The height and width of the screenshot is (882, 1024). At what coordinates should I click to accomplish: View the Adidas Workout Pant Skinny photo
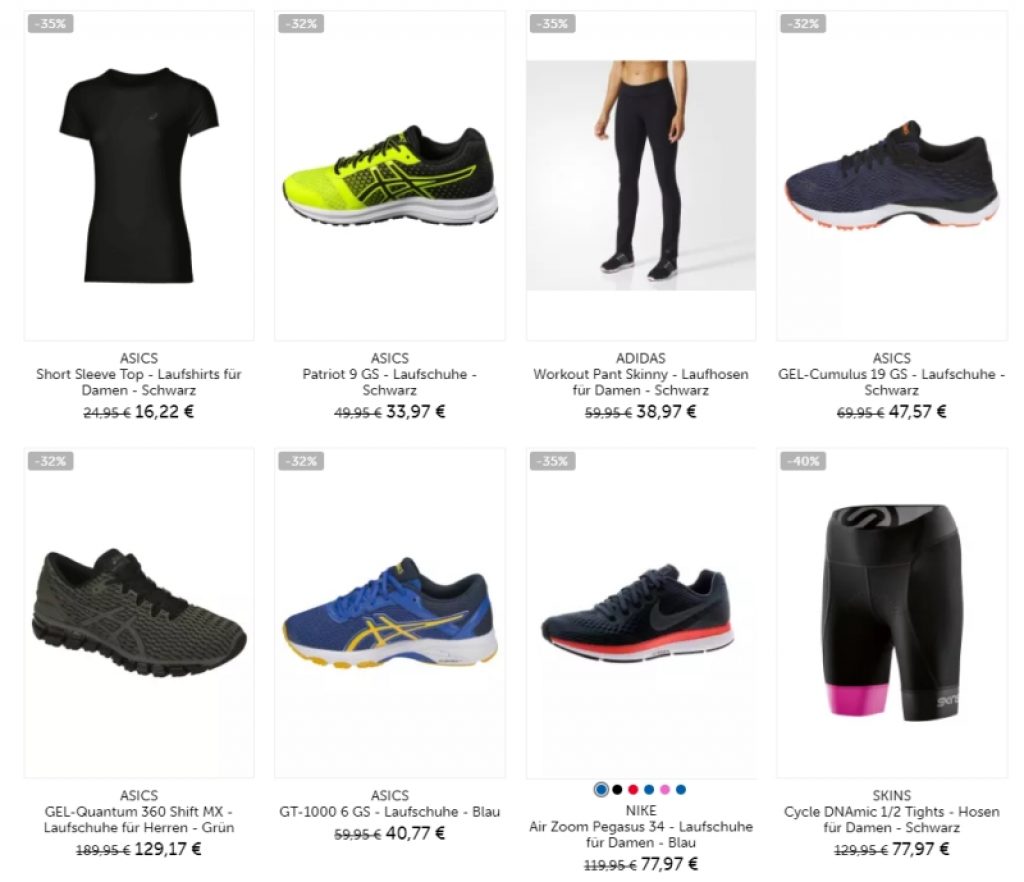[x=641, y=175]
